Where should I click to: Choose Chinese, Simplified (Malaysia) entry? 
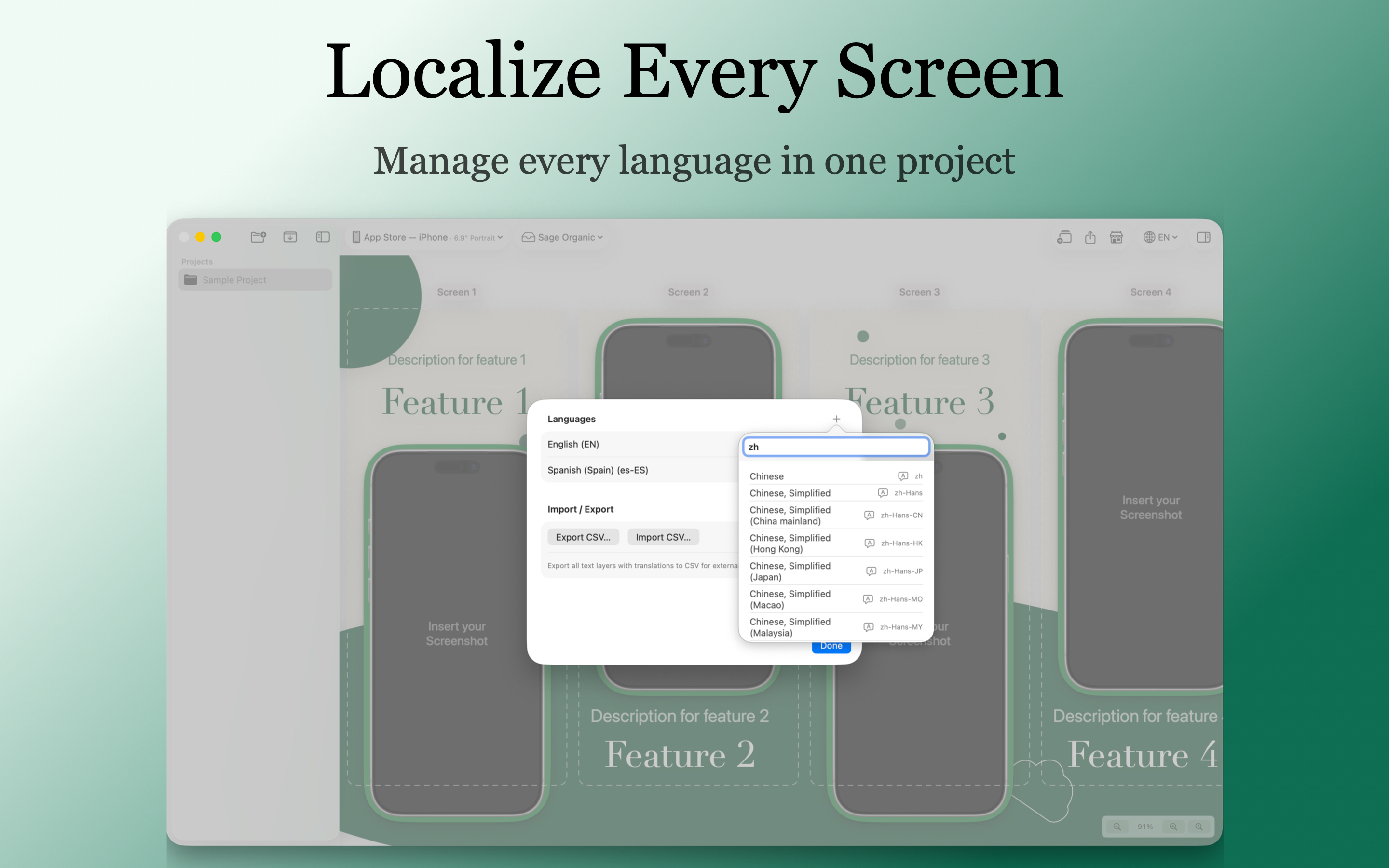click(836, 627)
